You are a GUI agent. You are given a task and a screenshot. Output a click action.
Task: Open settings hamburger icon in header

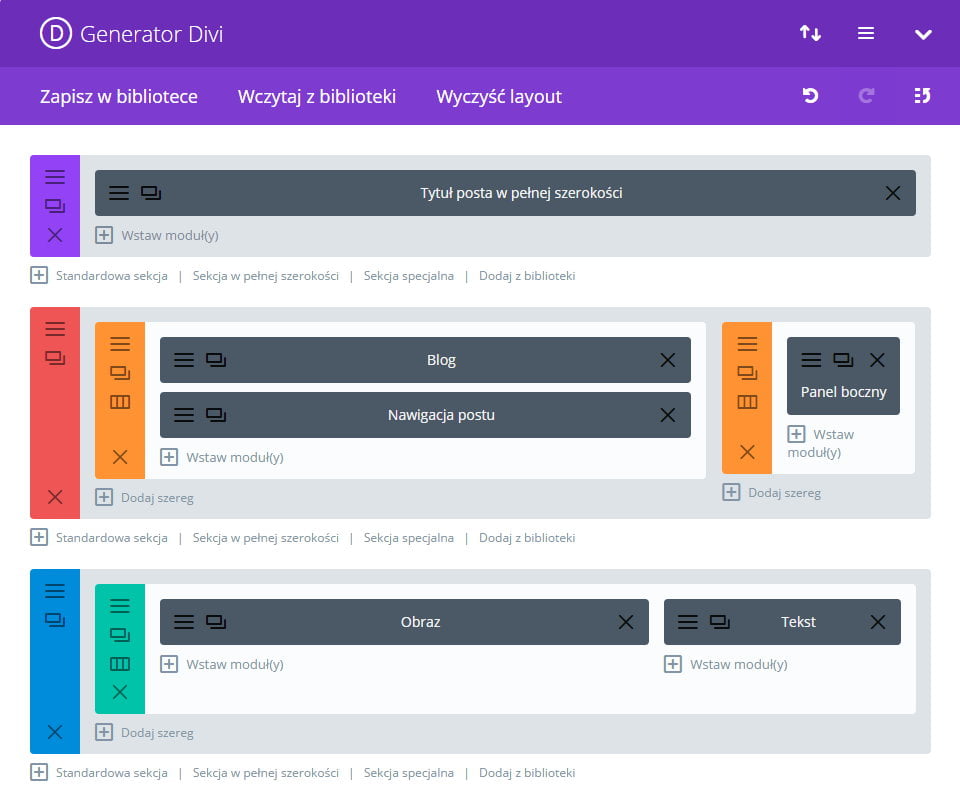[866, 34]
